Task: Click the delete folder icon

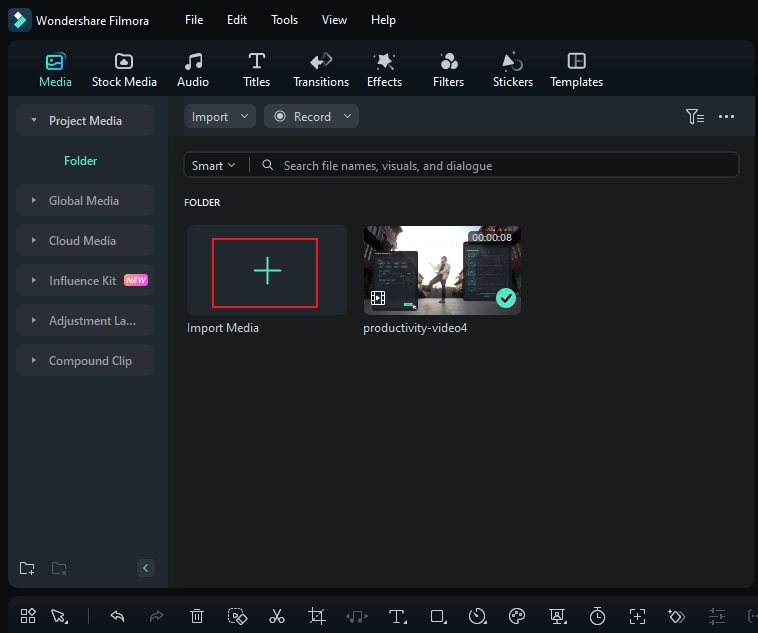Action: point(59,568)
